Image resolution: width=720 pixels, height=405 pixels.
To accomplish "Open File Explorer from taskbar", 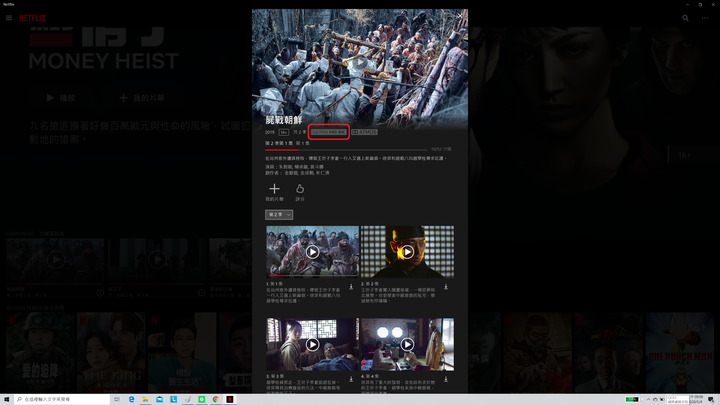I will tap(145, 399).
